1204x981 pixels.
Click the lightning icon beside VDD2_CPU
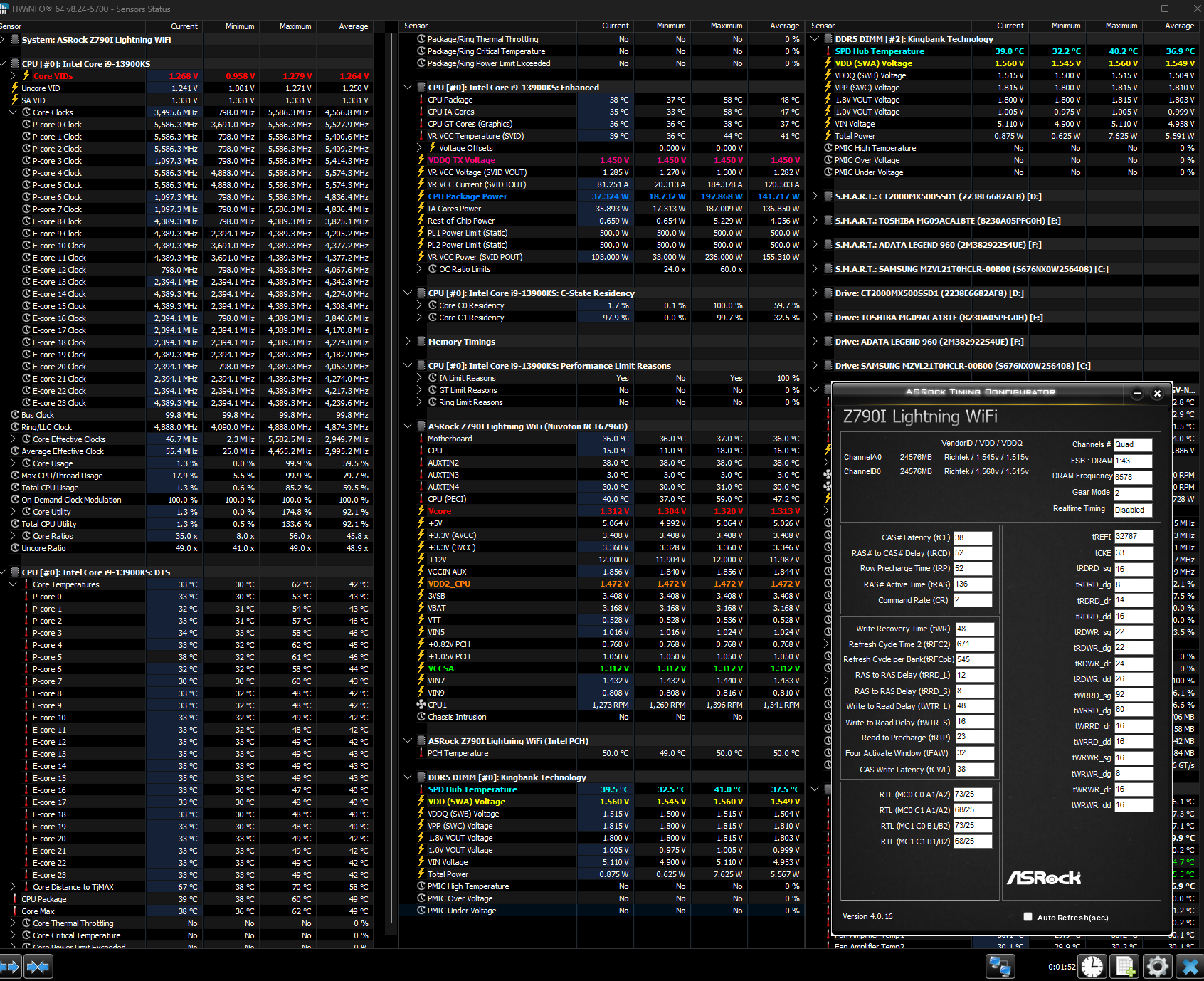click(x=421, y=584)
